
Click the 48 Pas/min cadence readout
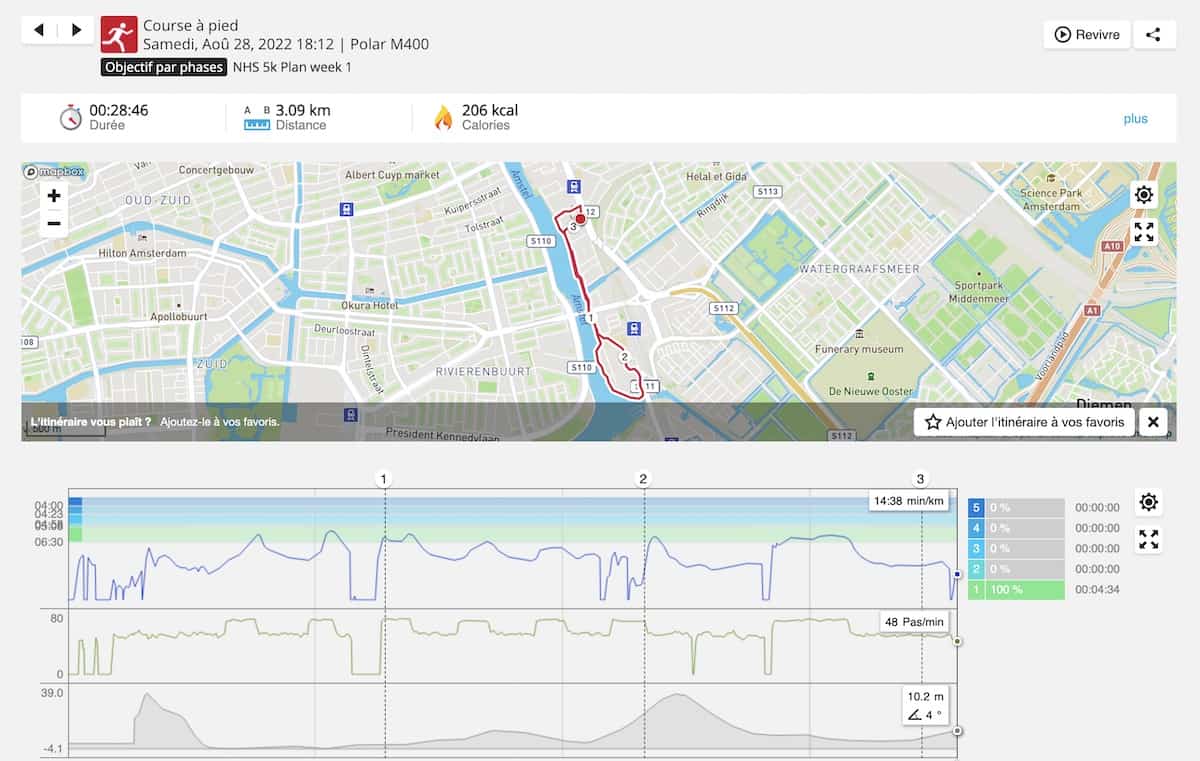(914, 622)
